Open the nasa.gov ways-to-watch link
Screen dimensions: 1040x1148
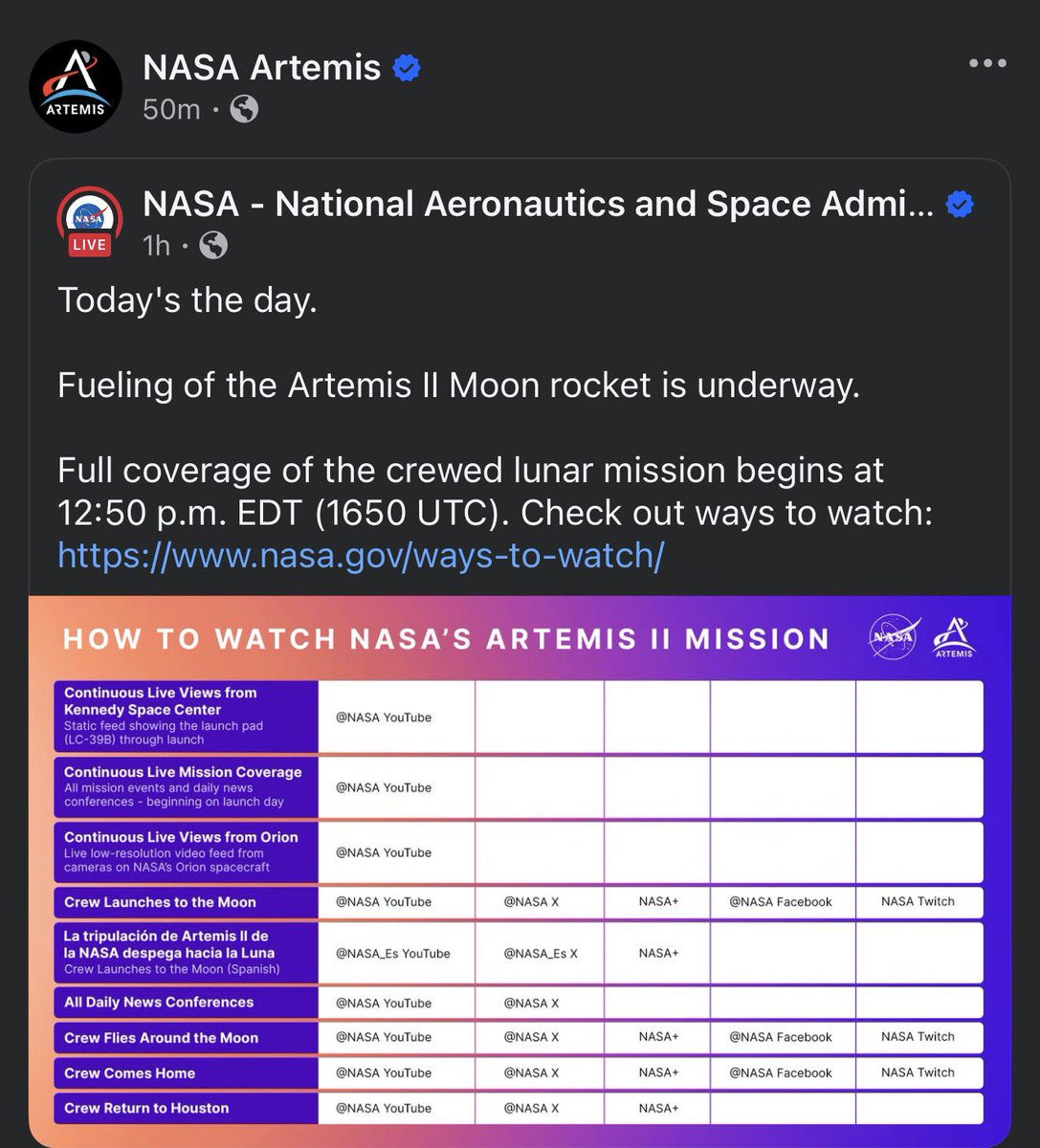click(361, 555)
